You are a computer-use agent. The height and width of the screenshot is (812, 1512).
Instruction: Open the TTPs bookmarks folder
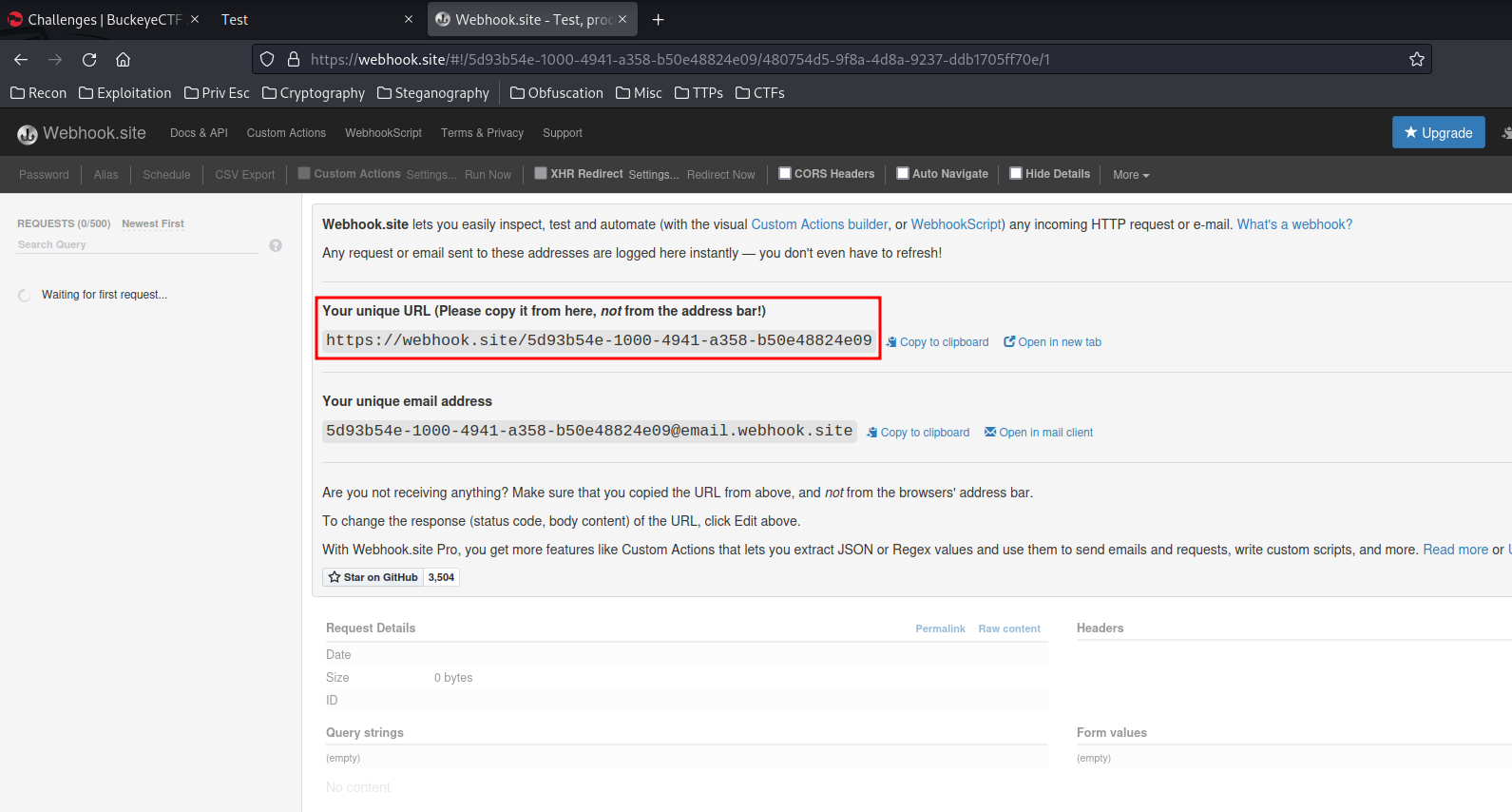pyautogui.click(x=699, y=93)
